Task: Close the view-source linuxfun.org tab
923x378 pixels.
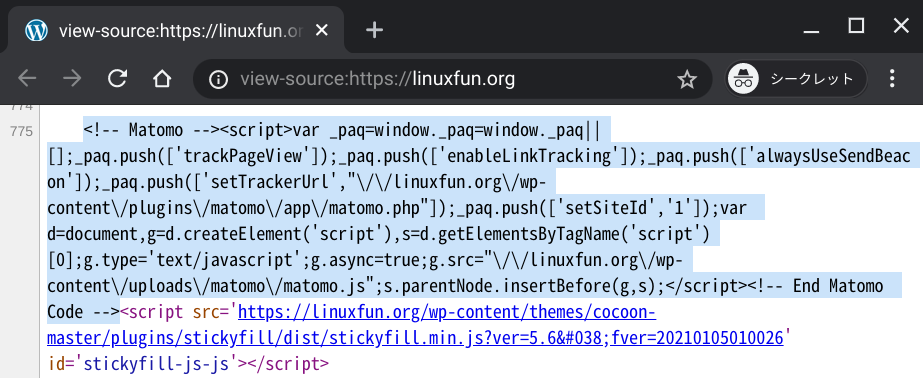Action: [321, 30]
